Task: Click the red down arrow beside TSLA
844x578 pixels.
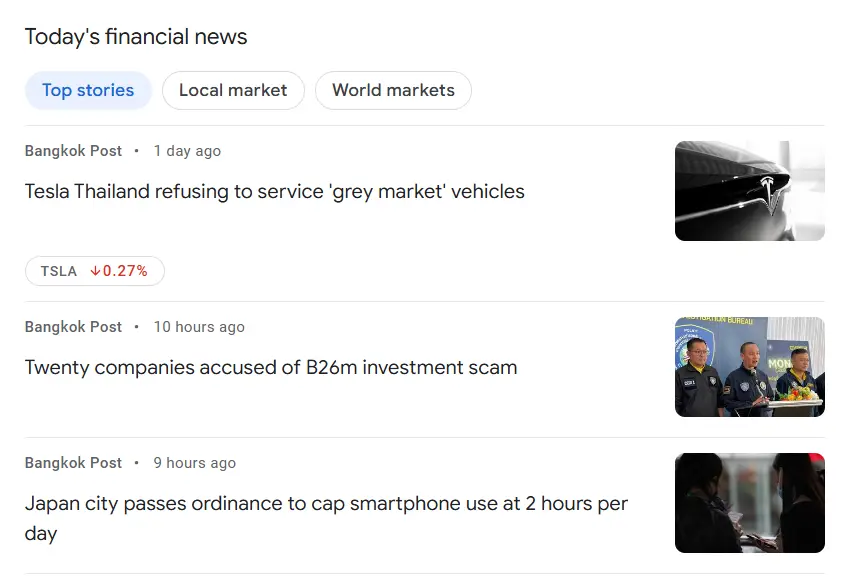Action: pos(95,271)
